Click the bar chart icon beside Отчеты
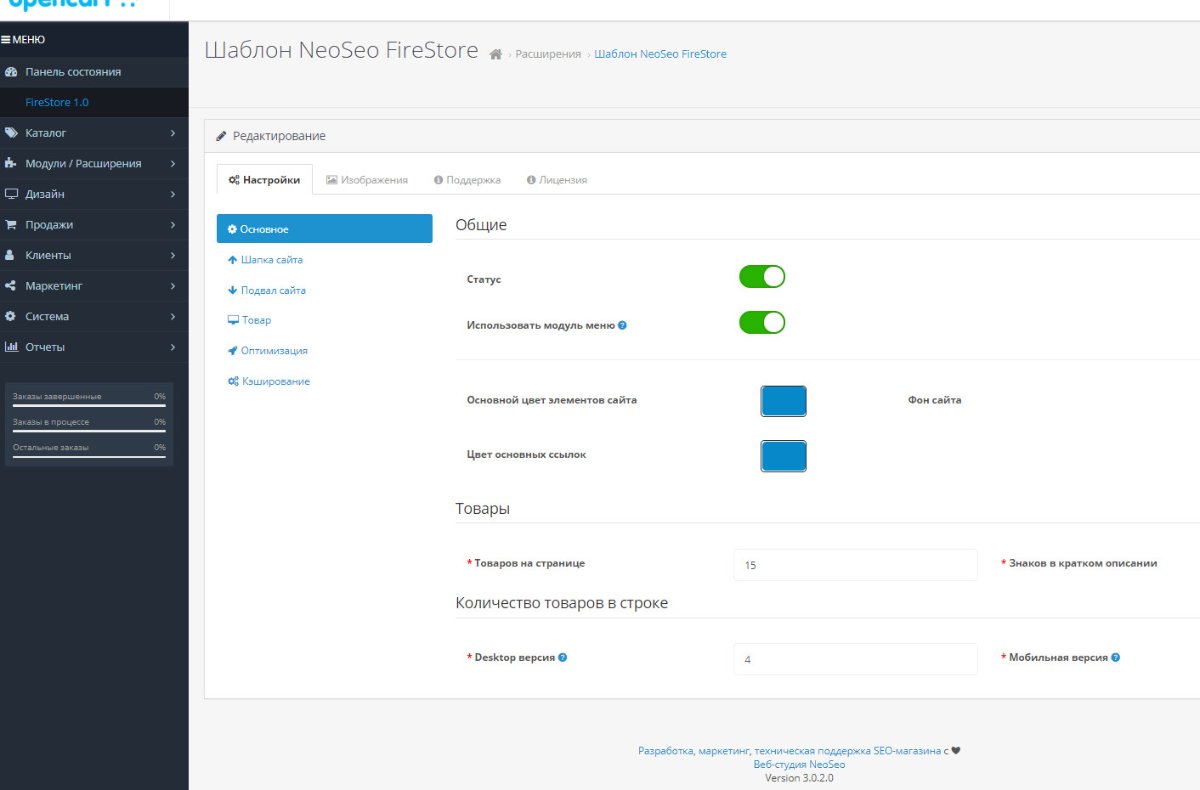The width and height of the screenshot is (1200, 790). (x=11, y=347)
